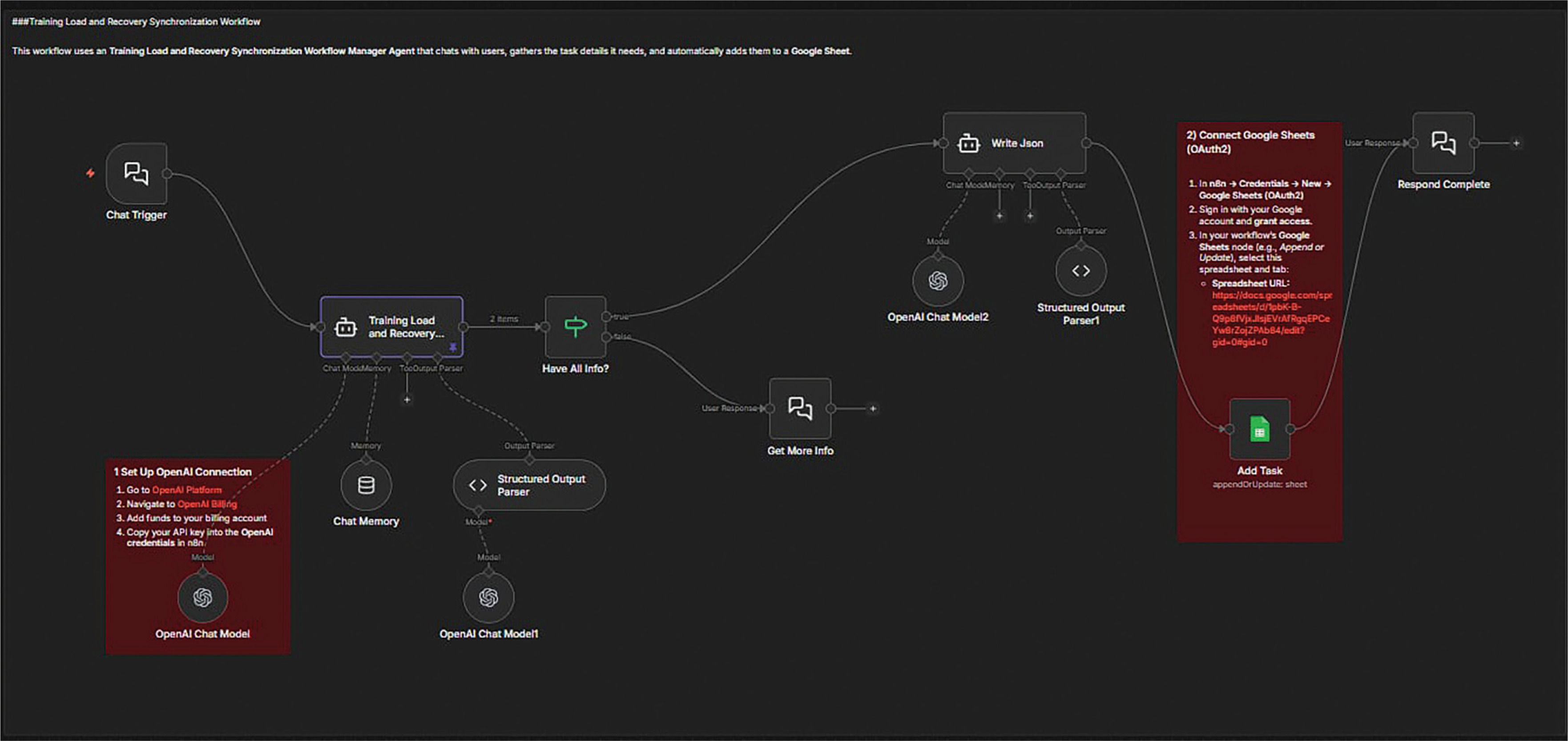Image resolution: width=1568 pixels, height=741 pixels.
Task: Click the plus connector below Training Load Tool port
Action: (407, 399)
